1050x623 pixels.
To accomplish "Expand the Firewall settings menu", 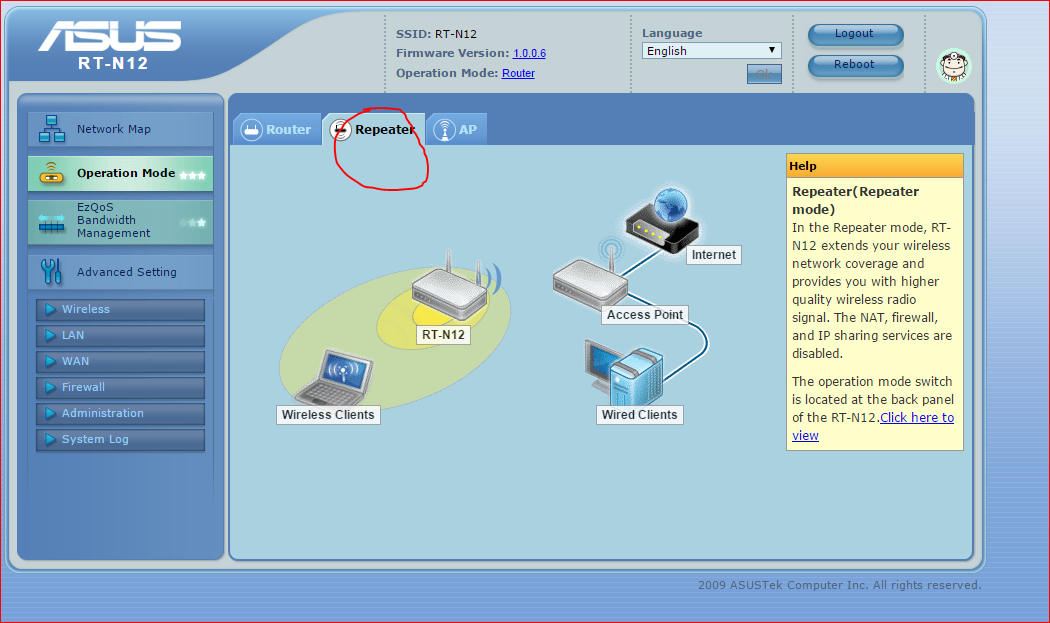I will pos(121,388).
